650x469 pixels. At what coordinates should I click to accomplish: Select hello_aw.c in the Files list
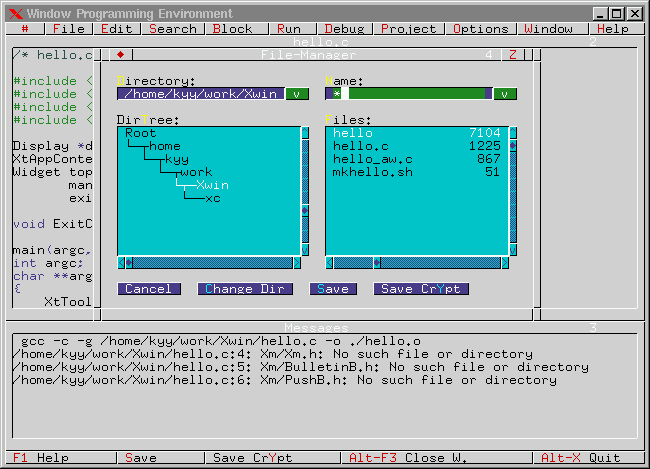[x=373, y=159]
